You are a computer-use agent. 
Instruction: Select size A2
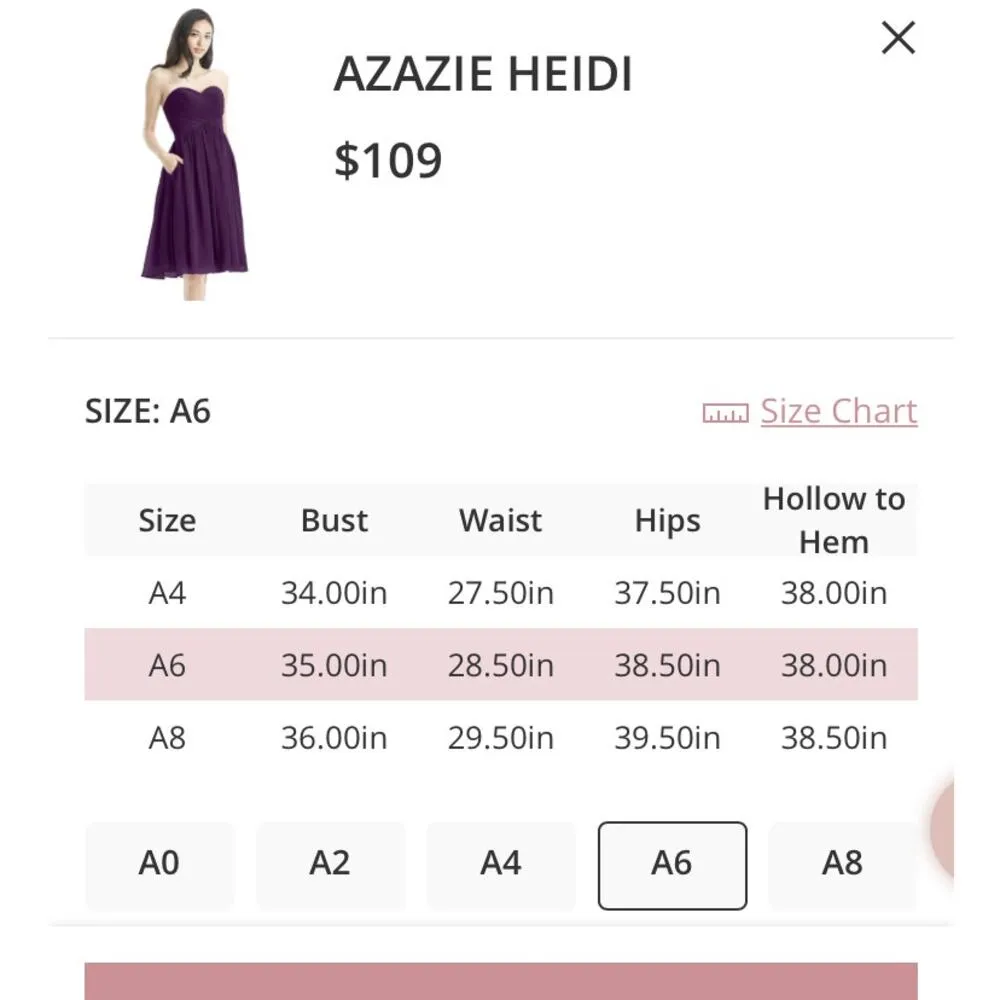point(330,865)
